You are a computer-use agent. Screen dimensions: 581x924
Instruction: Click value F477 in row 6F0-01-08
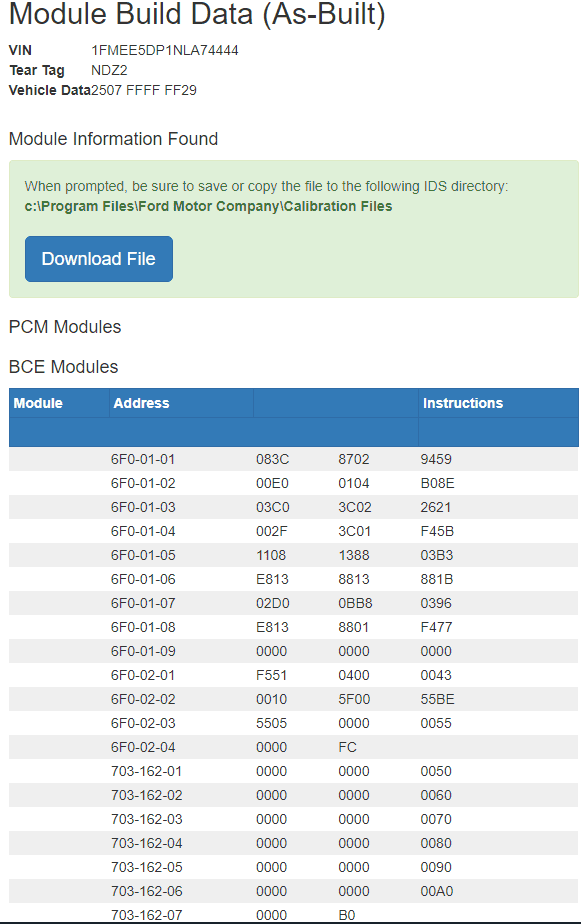pyautogui.click(x=436, y=627)
